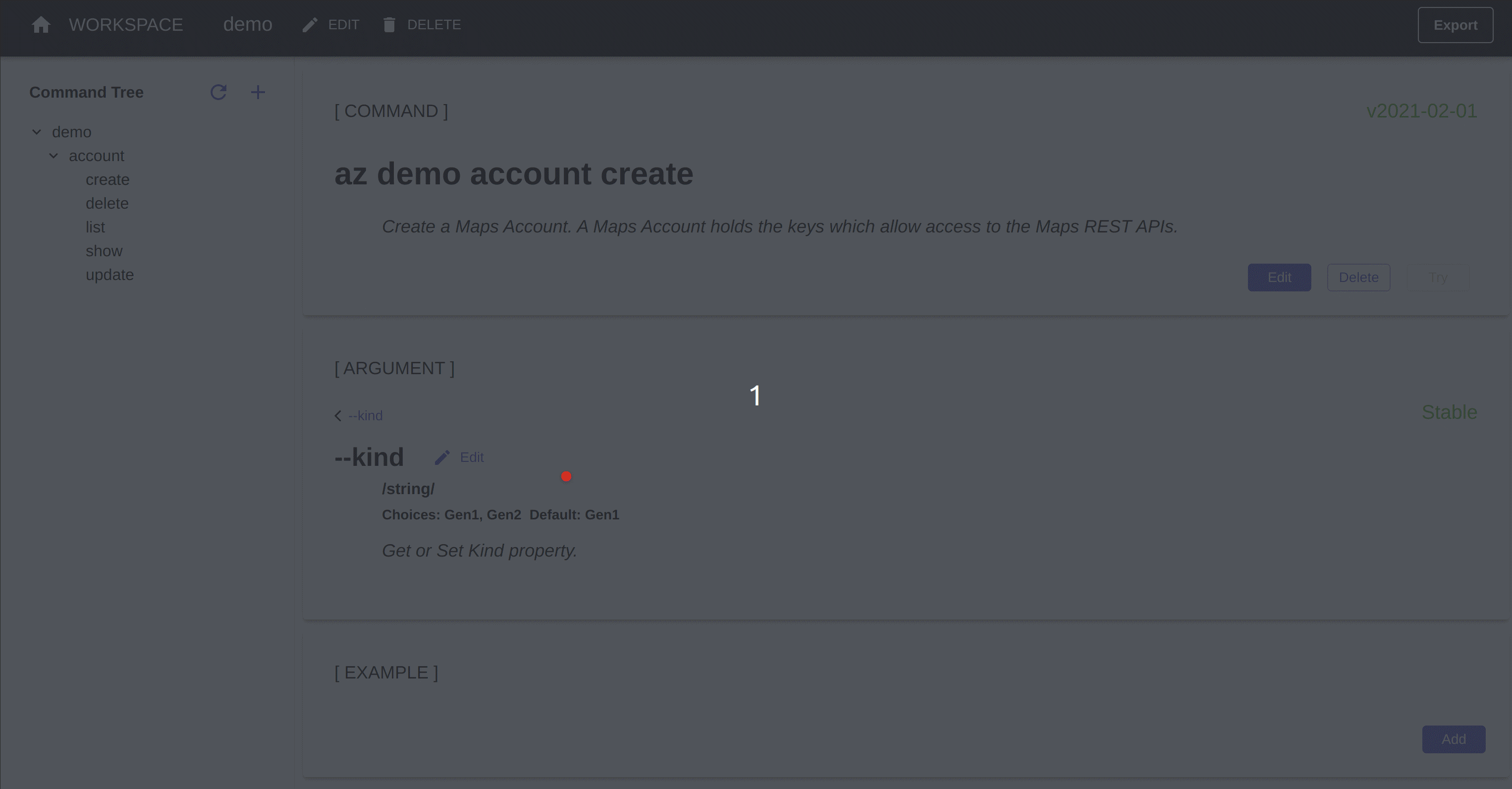This screenshot has height=789, width=1512.
Task: Click the red dot indicator on --kind
Action: (x=566, y=476)
